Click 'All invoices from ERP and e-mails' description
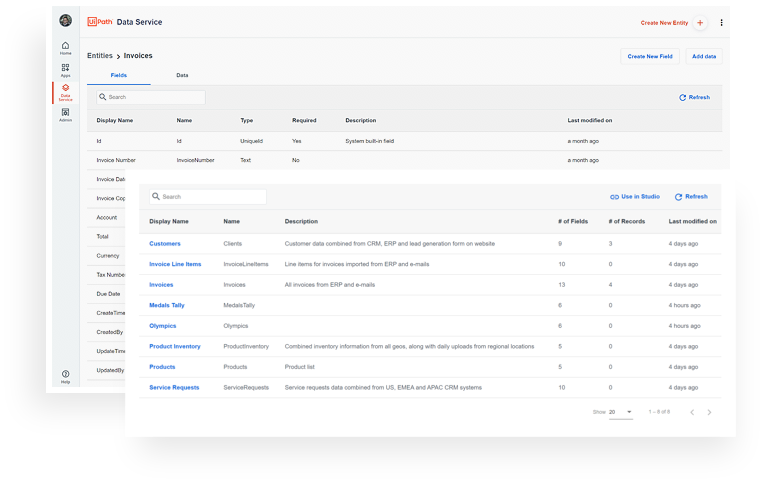This screenshot has width=764, height=483. pos(330,285)
